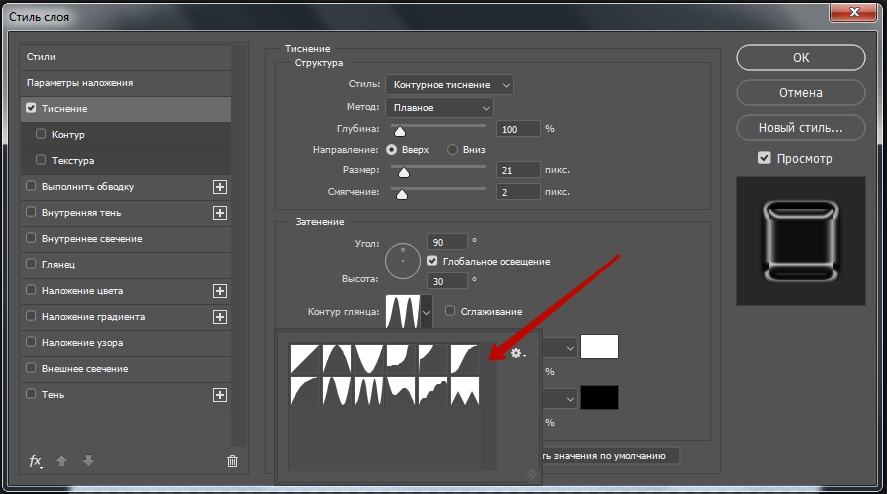Choose the Ring contour preset
This screenshot has width=887, height=494.
(x=337, y=391)
